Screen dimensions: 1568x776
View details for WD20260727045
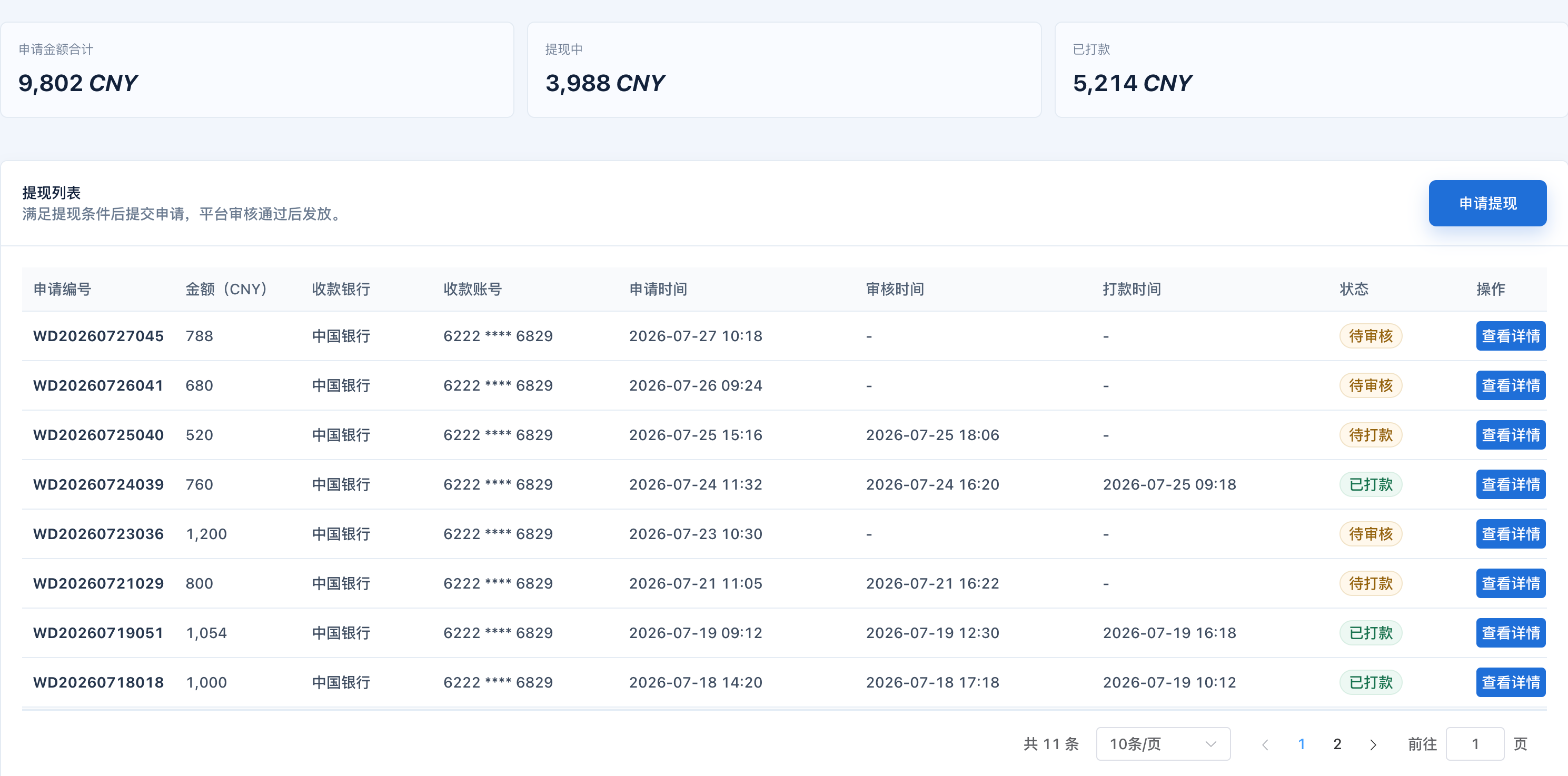[1510, 336]
